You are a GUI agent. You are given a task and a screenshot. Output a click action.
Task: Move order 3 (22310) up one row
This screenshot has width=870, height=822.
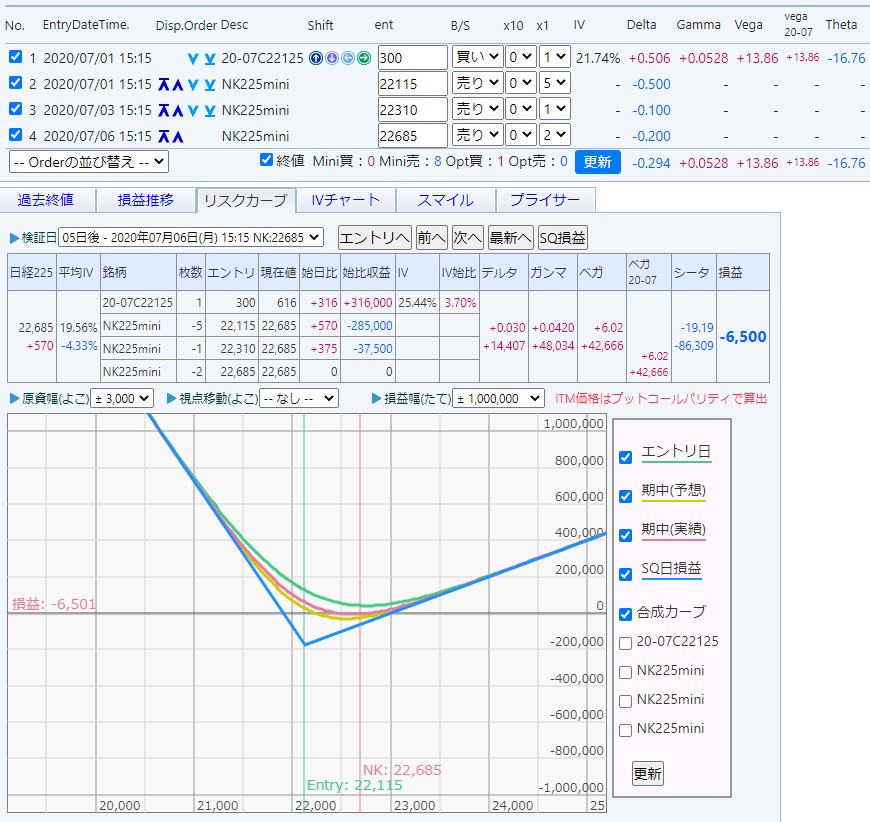tap(178, 110)
